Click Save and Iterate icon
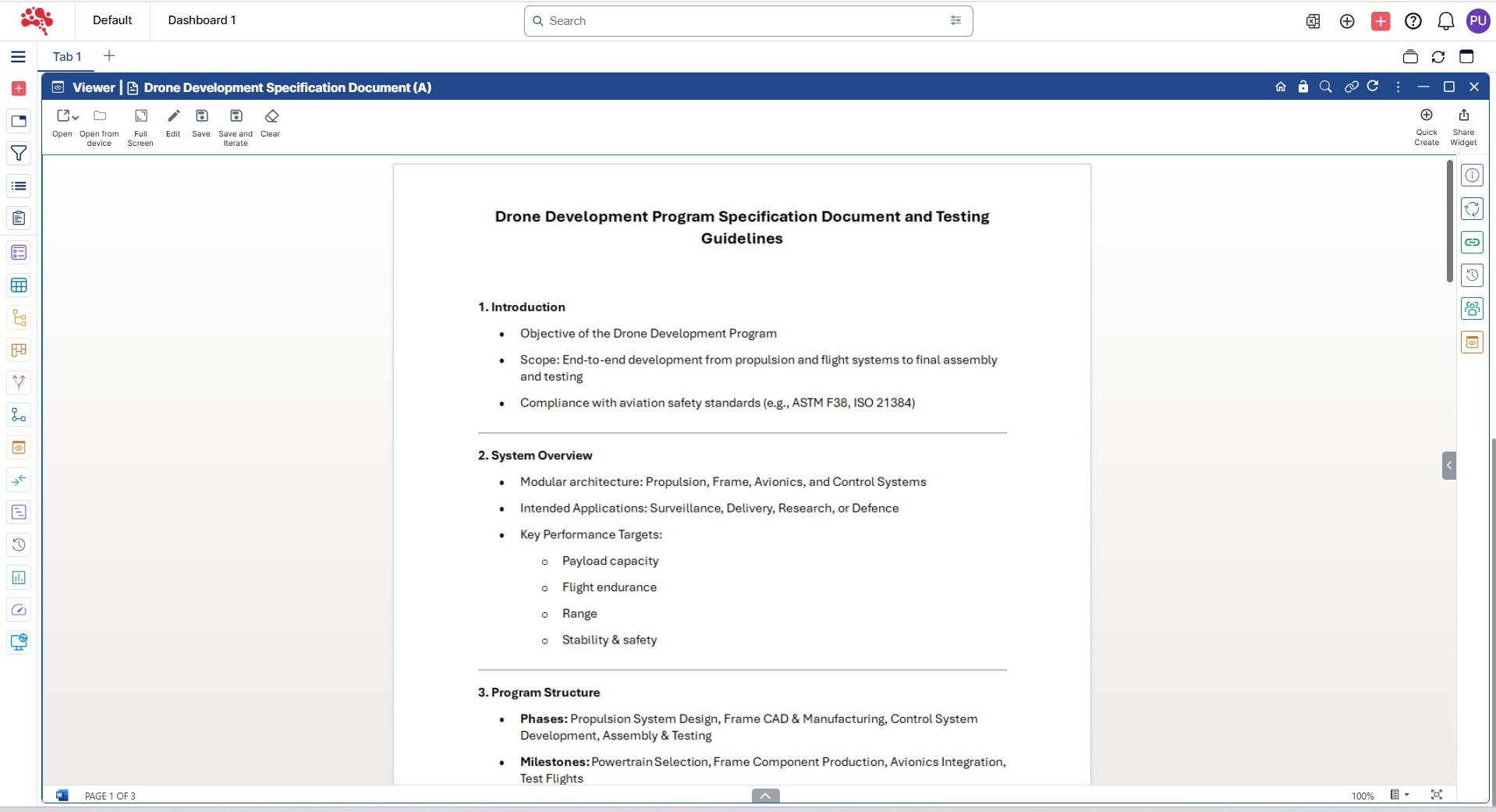Viewport: 1496px width, 812px height. pyautogui.click(x=236, y=117)
